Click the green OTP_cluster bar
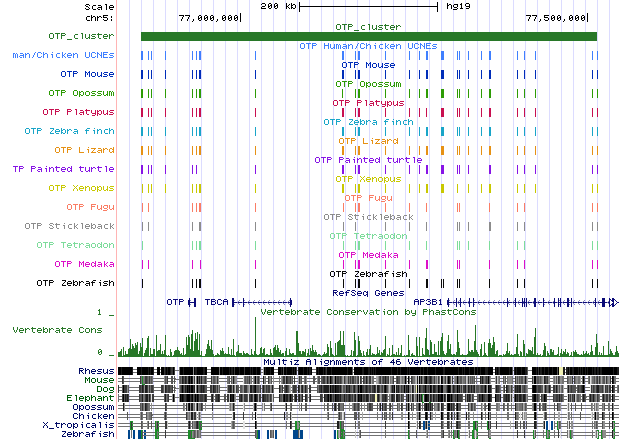Viewport: 620px width, 439px height. (x=368, y=37)
